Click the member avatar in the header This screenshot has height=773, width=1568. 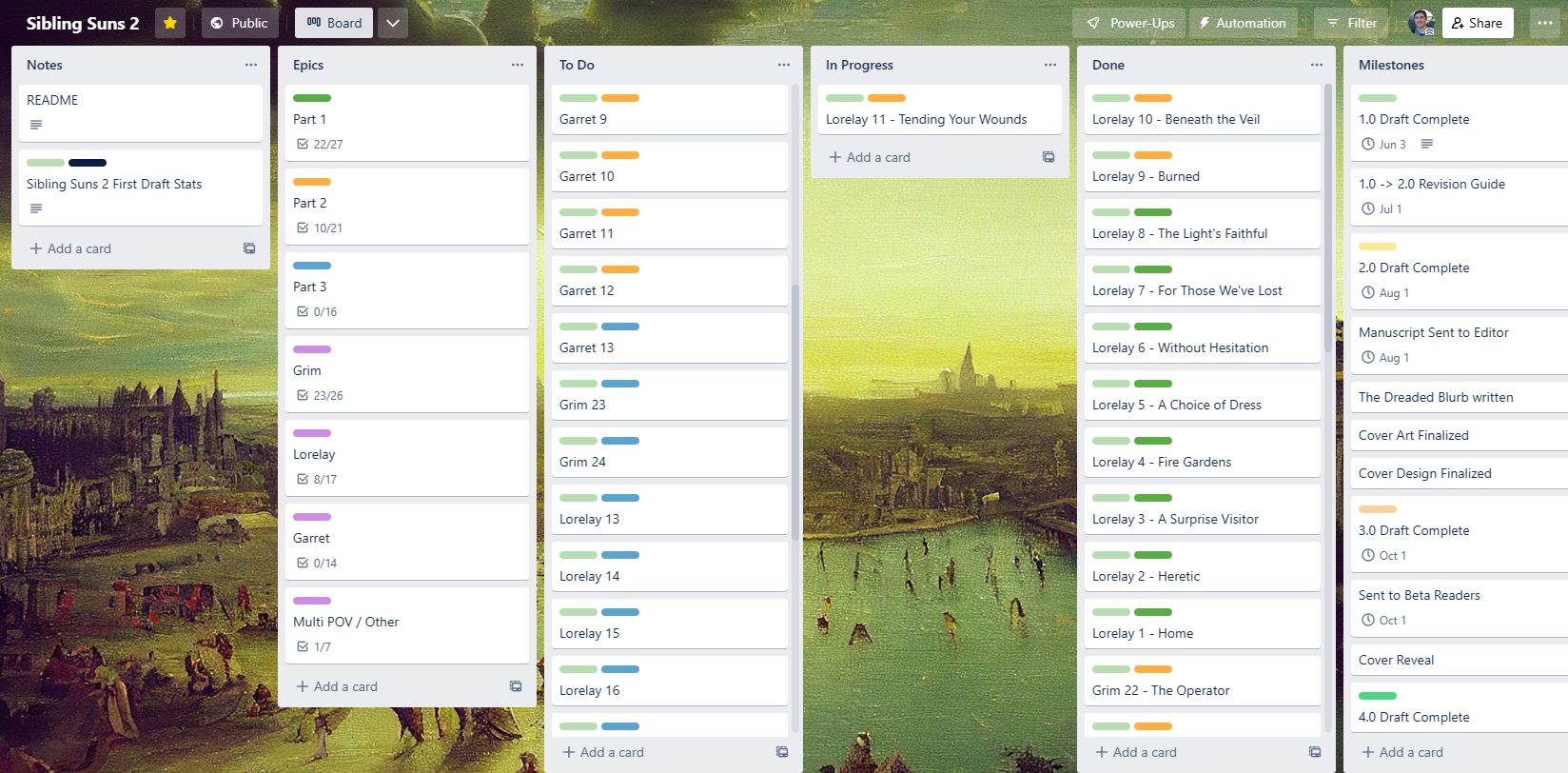point(1421,23)
